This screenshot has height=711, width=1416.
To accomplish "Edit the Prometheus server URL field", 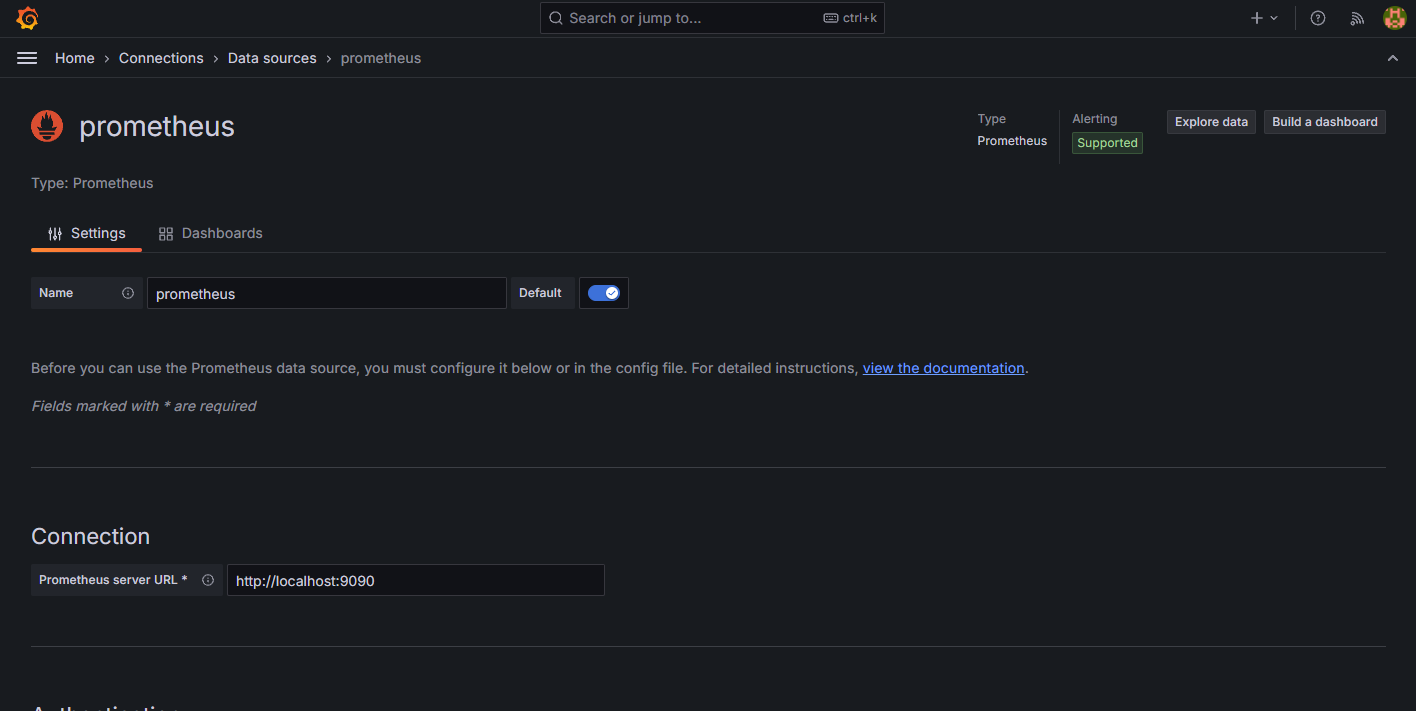I will 416,580.
